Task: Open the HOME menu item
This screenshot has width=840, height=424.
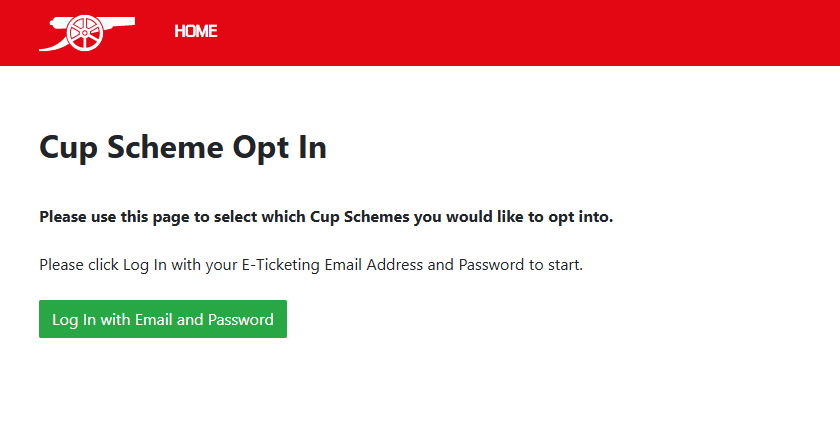Action: point(196,31)
